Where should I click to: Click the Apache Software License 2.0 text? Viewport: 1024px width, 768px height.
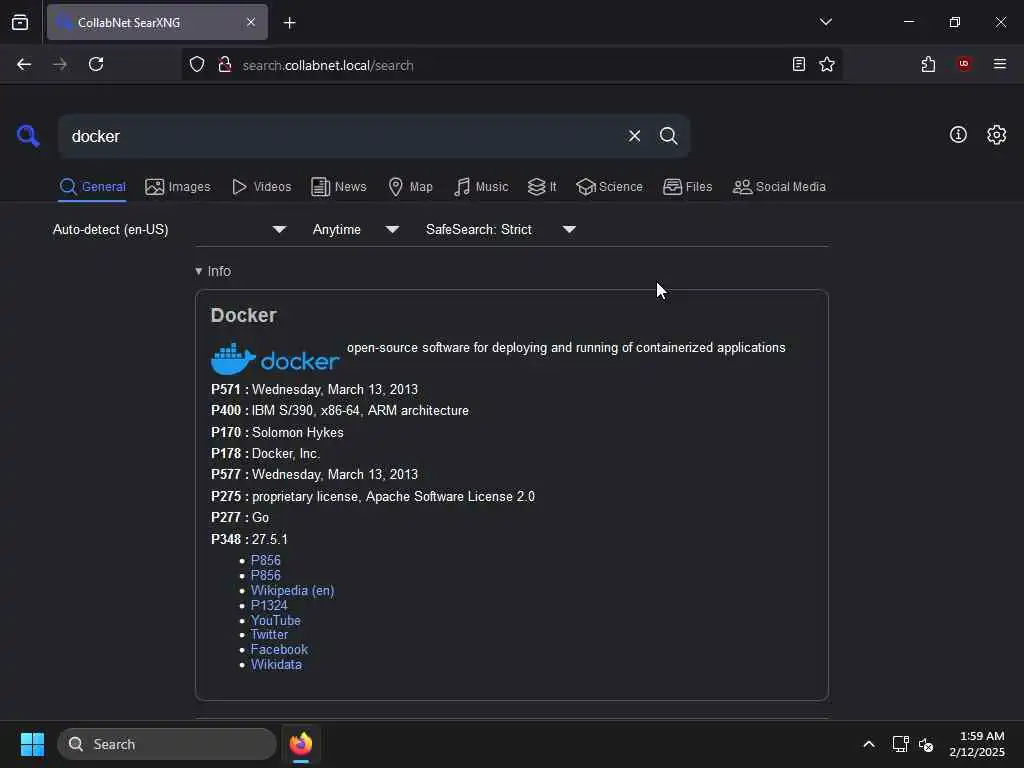(x=450, y=496)
